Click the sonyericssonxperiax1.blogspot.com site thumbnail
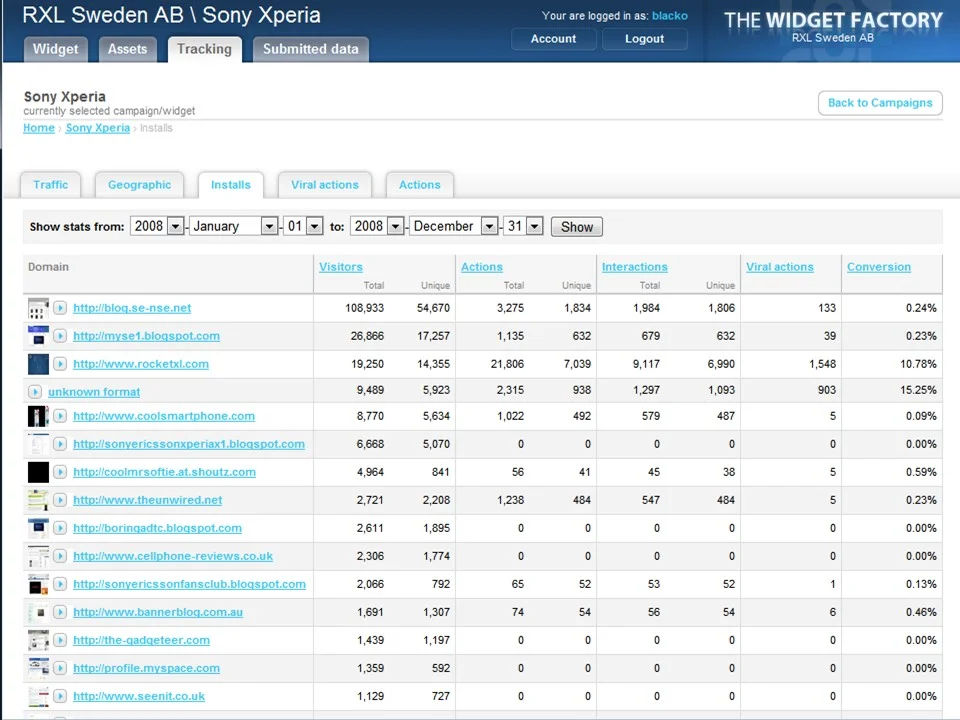 pos(38,444)
